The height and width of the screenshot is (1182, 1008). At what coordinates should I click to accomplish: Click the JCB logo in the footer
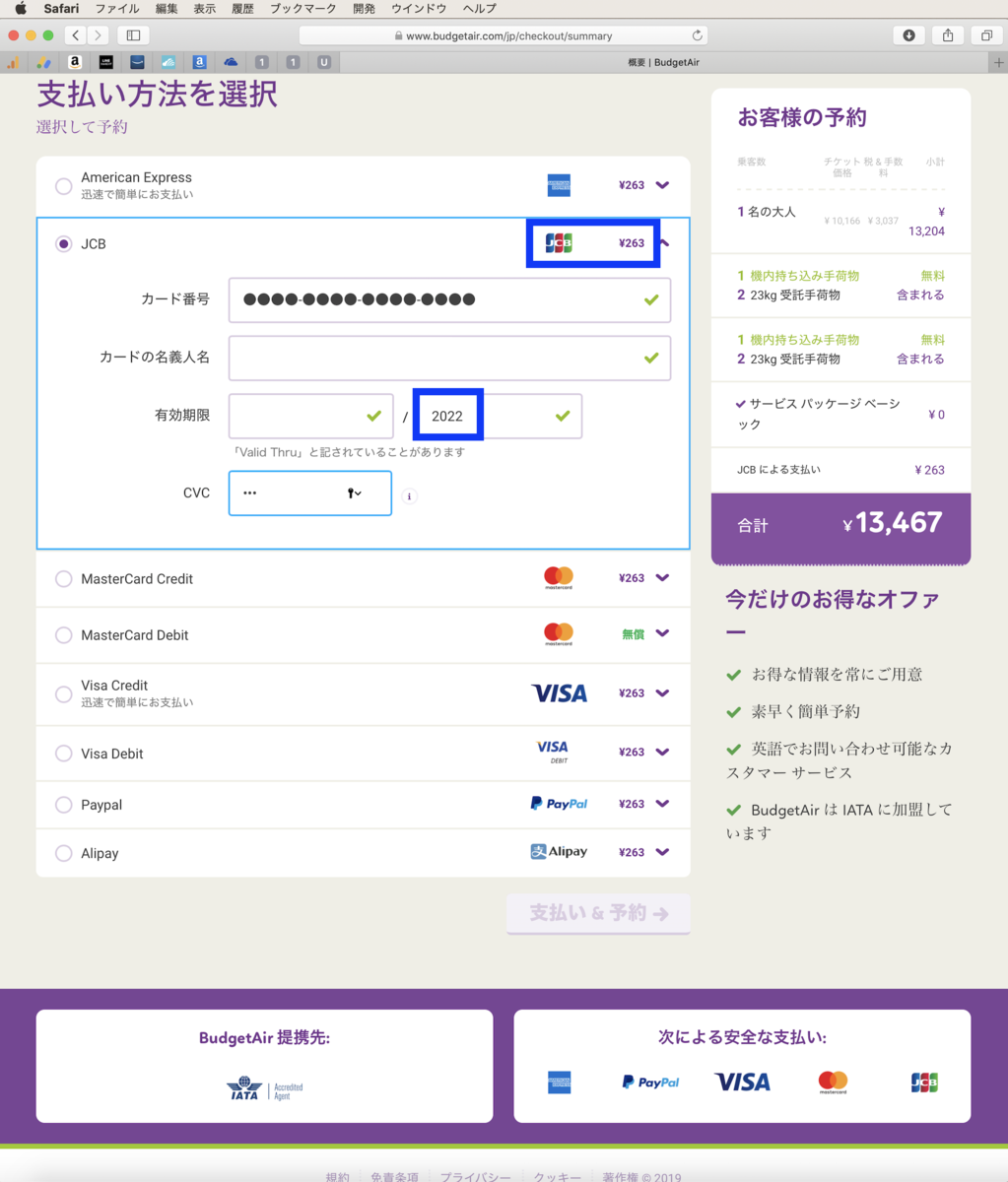[924, 1082]
